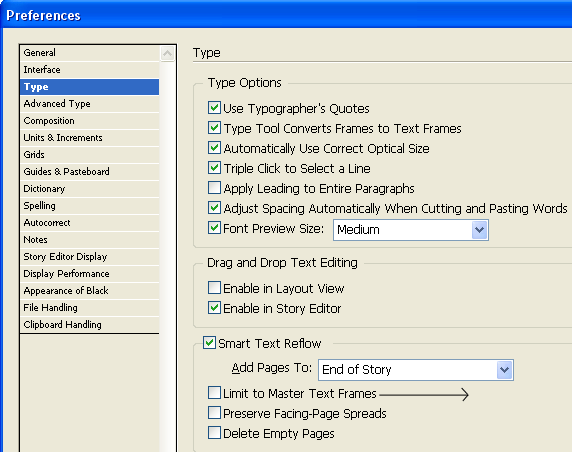Screen dimensions: 572x452
Task: Switch to Display Performance settings
Action: 90,274
